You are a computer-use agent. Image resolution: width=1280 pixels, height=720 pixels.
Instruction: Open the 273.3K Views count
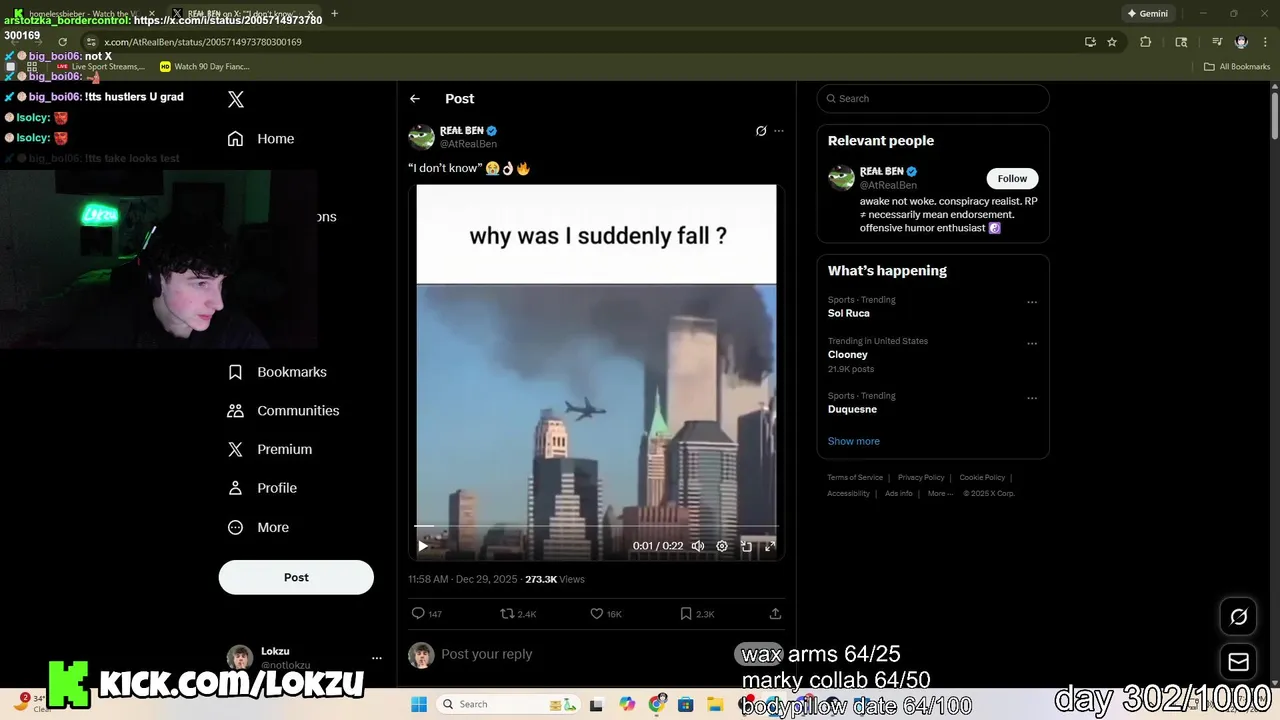[555, 579]
